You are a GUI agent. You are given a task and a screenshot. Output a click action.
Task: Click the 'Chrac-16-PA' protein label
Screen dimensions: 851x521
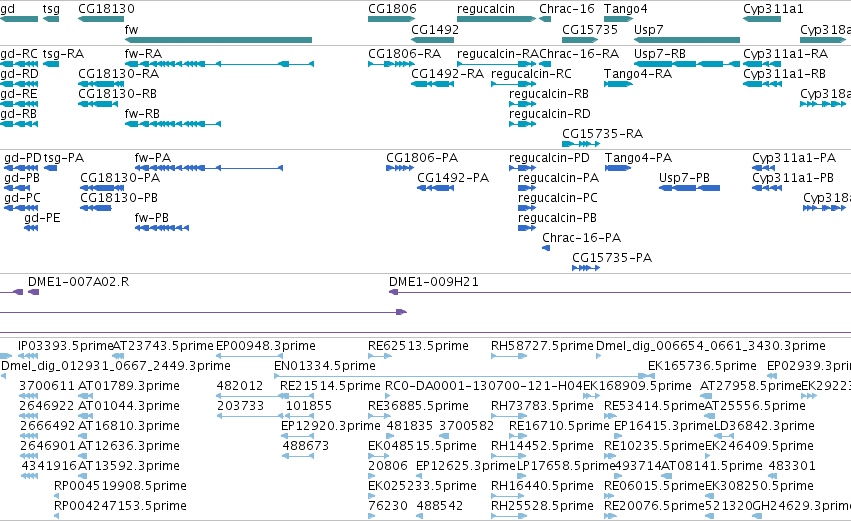581,238
